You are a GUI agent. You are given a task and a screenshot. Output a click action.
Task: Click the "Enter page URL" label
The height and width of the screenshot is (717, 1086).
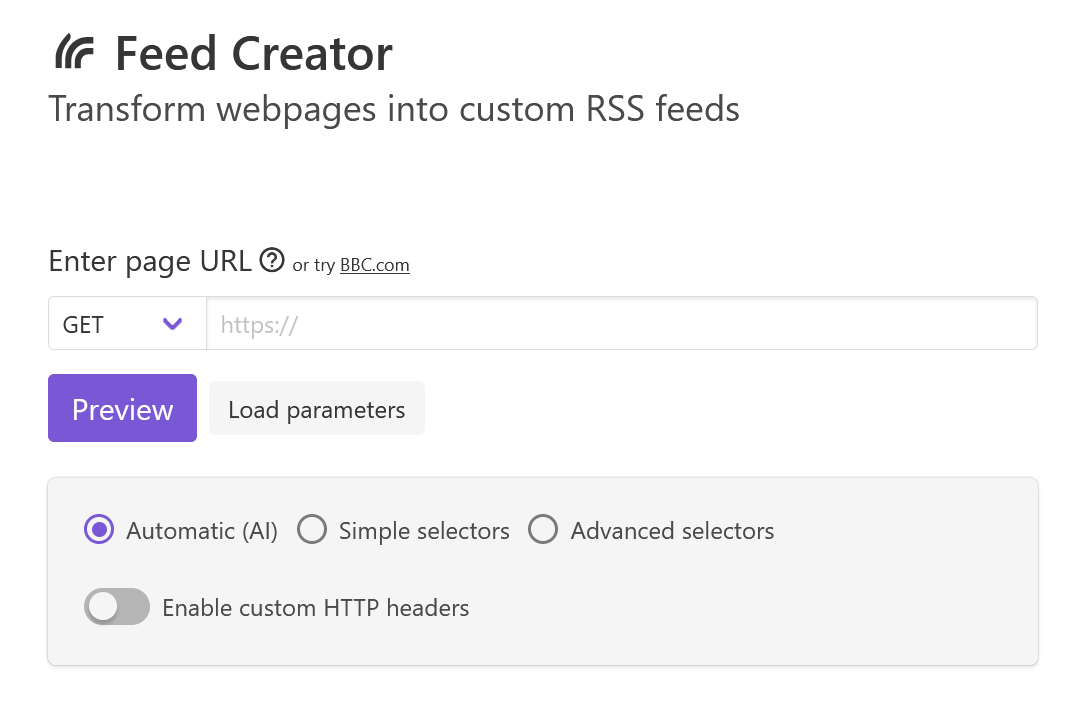tap(150, 262)
